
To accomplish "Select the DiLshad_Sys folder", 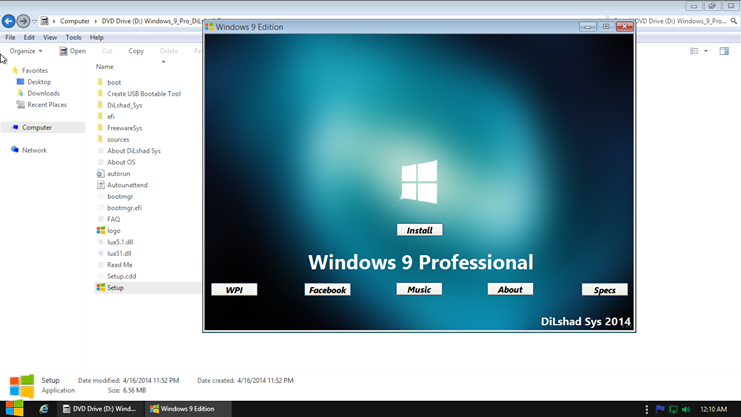I will (124, 105).
